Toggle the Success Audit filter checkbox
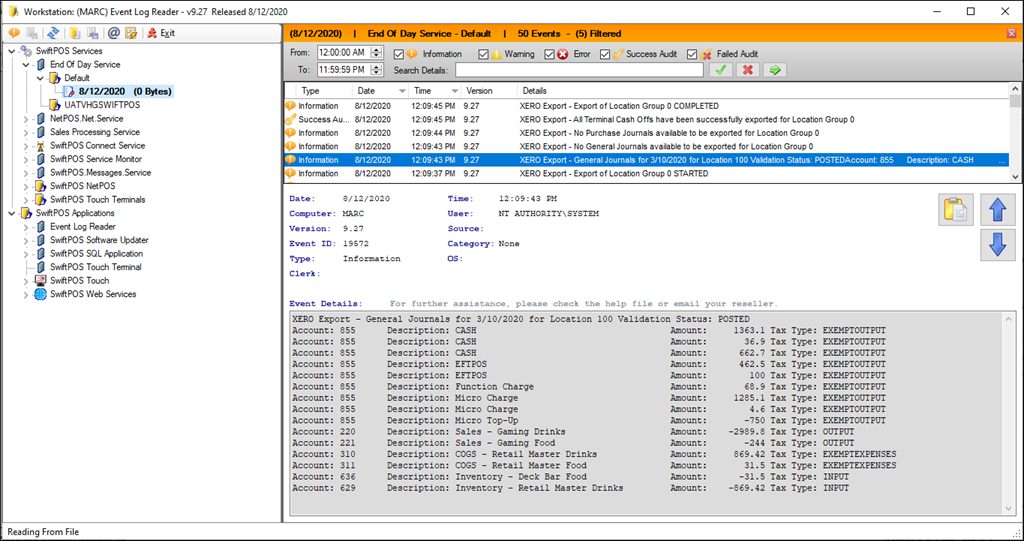The height and width of the screenshot is (541, 1024). click(x=605, y=54)
